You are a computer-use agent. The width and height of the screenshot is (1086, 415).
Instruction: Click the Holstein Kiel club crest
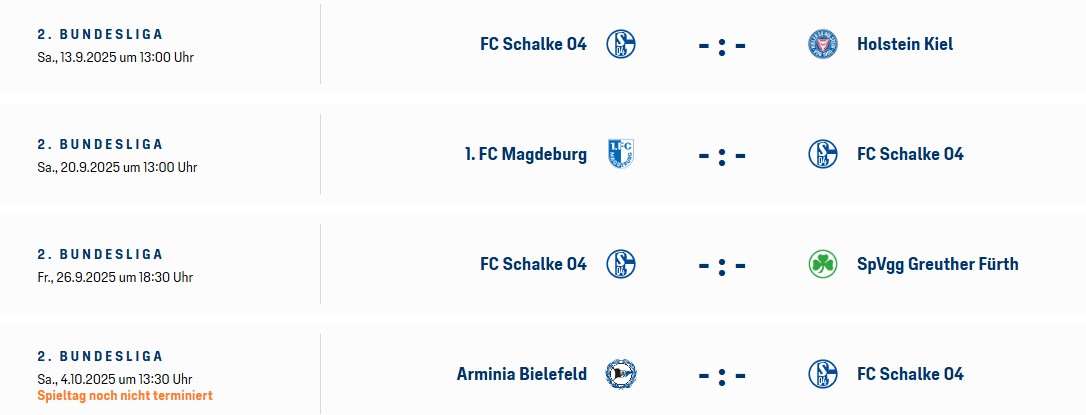pos(823,44)
